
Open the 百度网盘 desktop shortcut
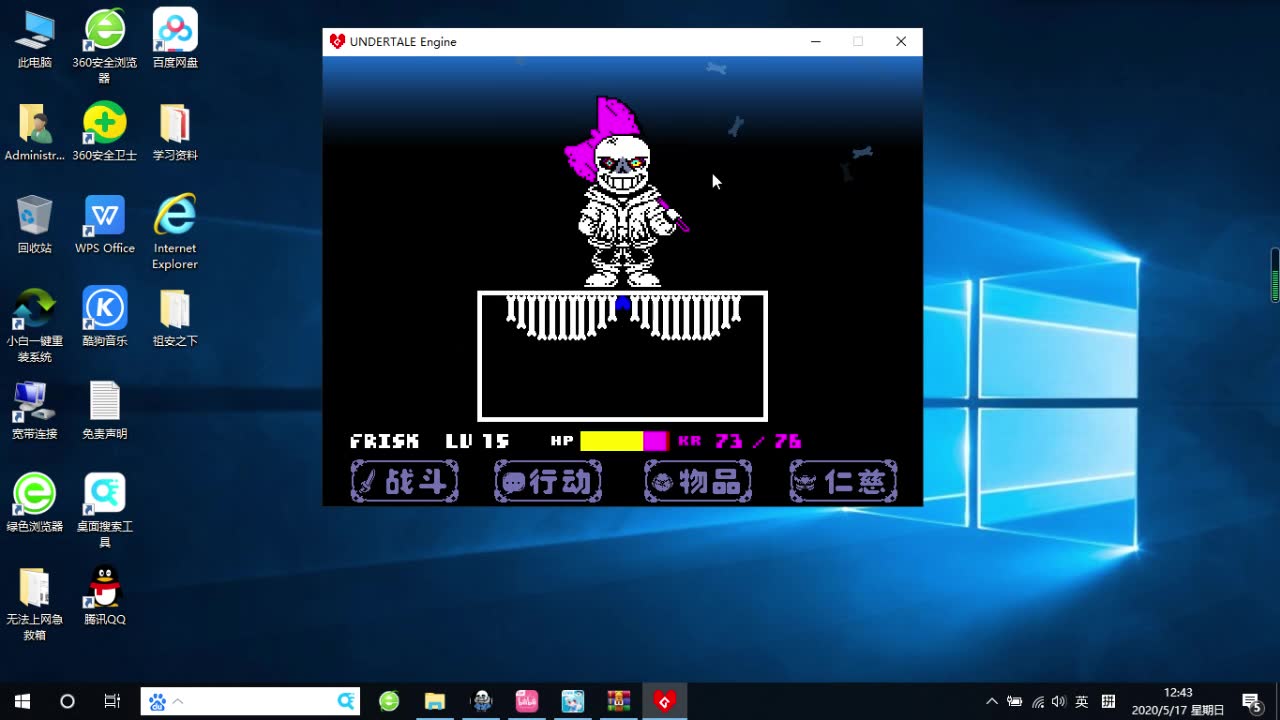click(175, 40)
